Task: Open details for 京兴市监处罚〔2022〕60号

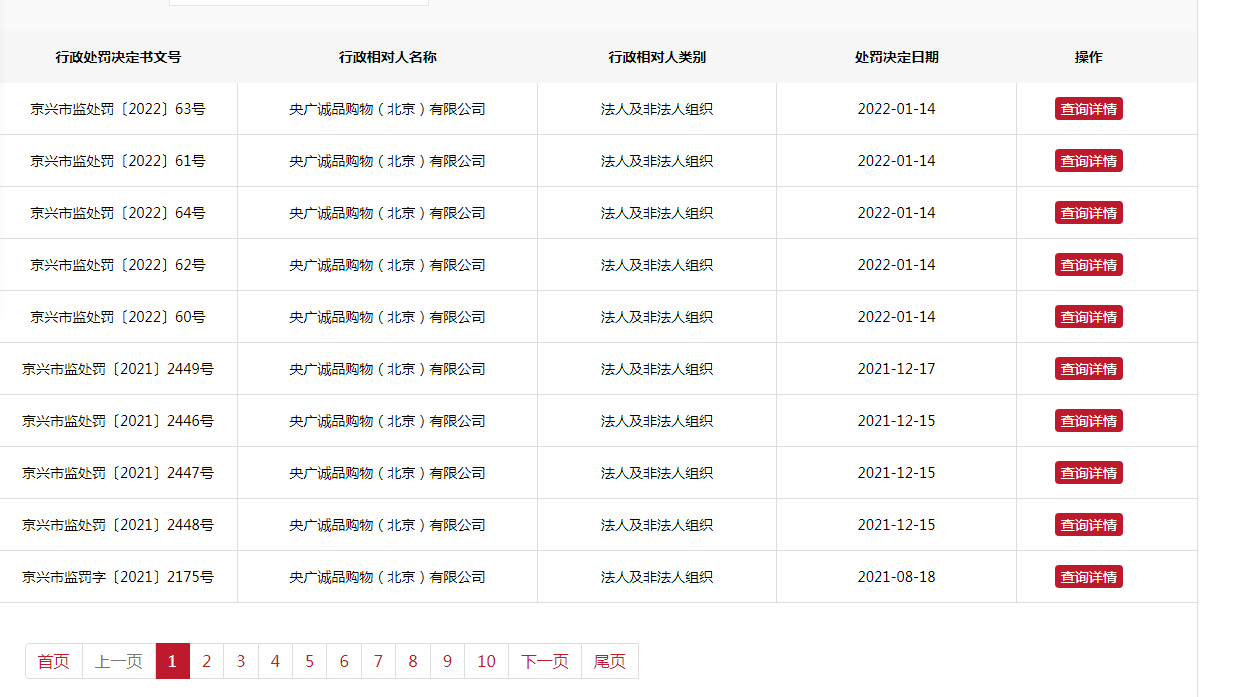Action: coord(1088,317)
